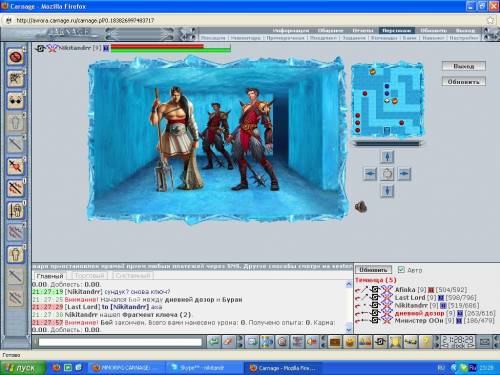500x375 pixels.
Task: Click the envelope mail icon
Action: tap(485, 342)
